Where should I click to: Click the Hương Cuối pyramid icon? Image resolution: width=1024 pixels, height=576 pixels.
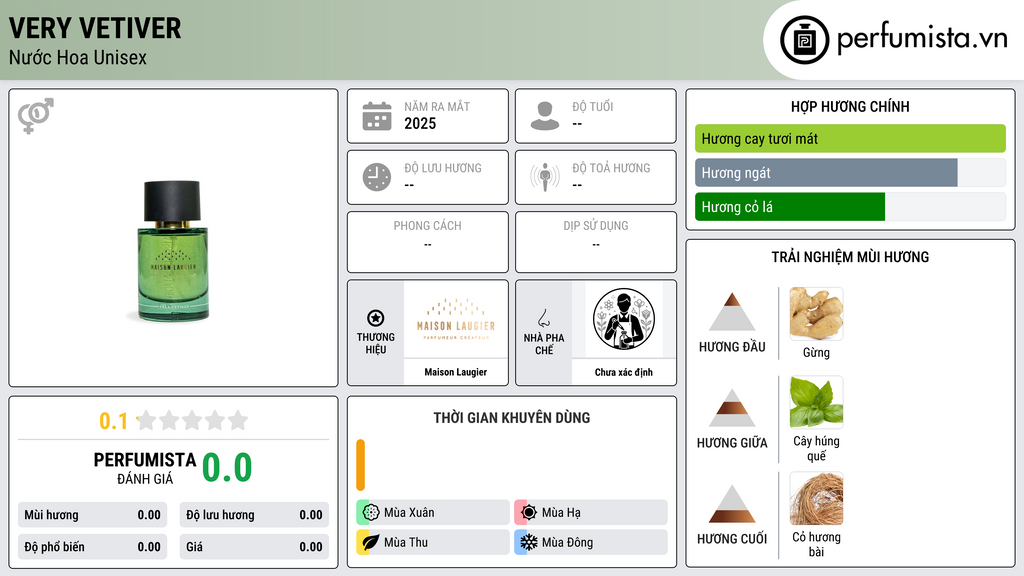pos(732,504)
